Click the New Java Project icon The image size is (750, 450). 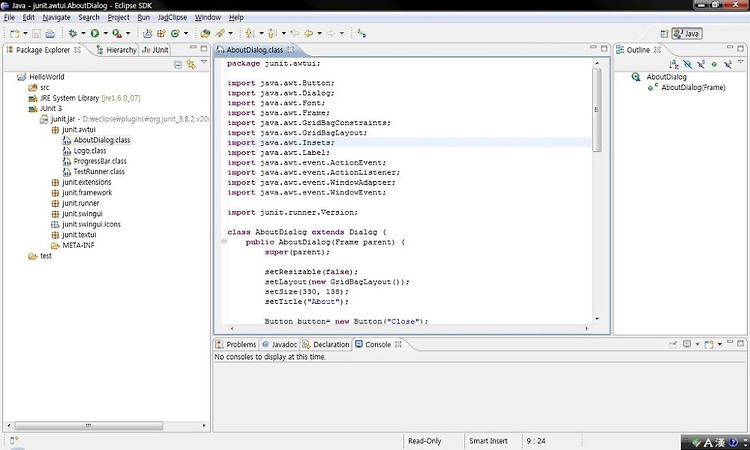pos(147,33)
